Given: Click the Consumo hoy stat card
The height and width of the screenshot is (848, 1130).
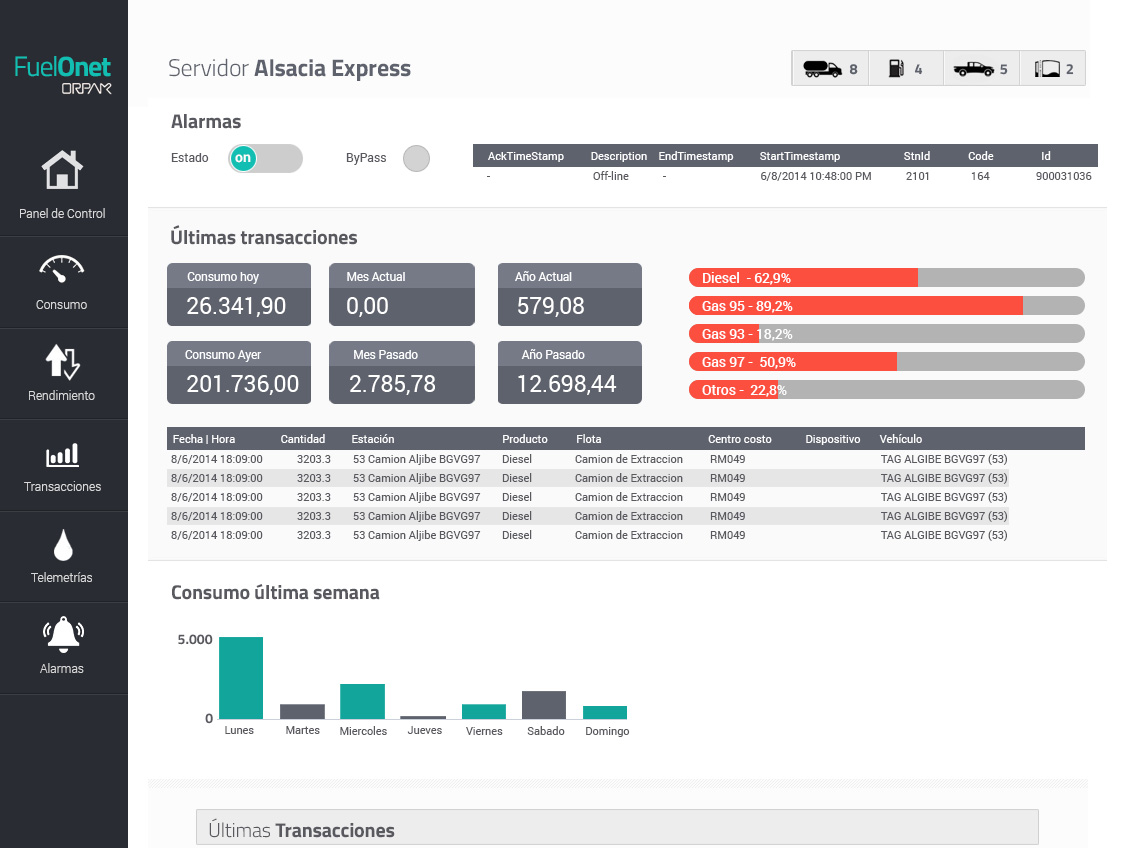Looking at the screenshot, I should [239, 295].
